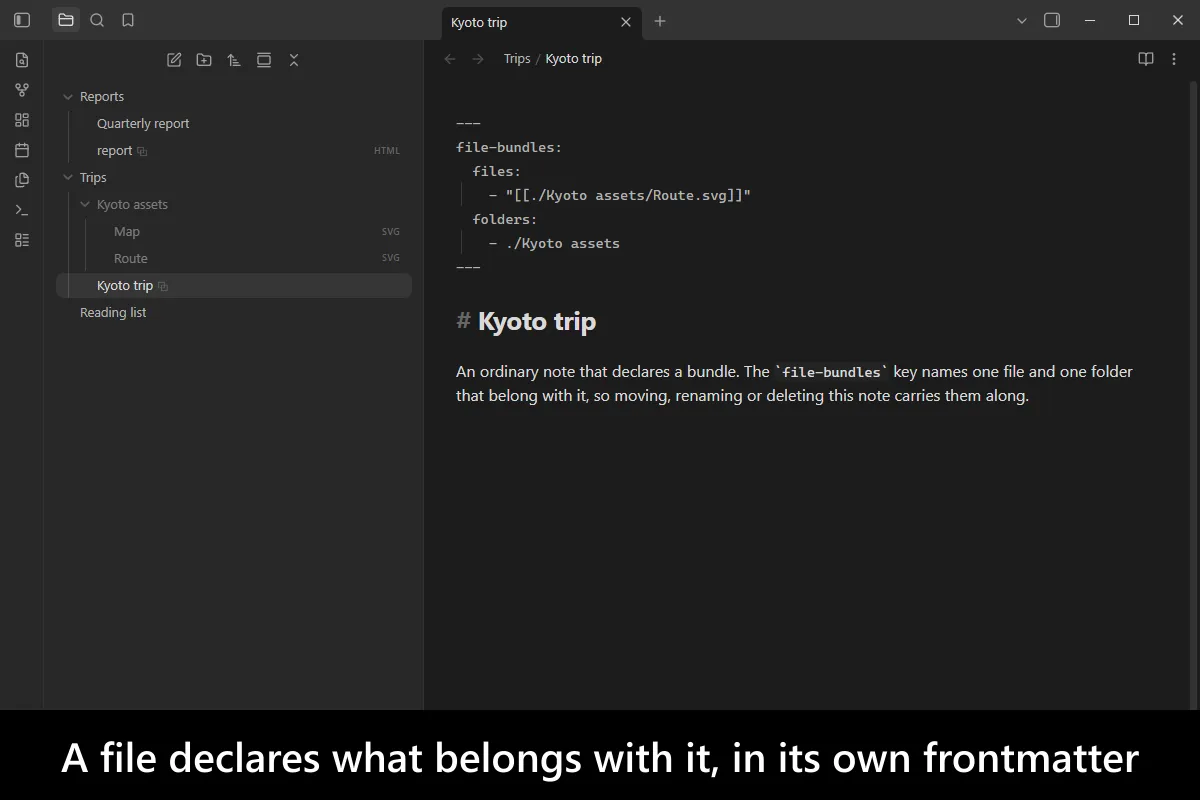Click Trips in the breadcrumb

click(517, 59)
